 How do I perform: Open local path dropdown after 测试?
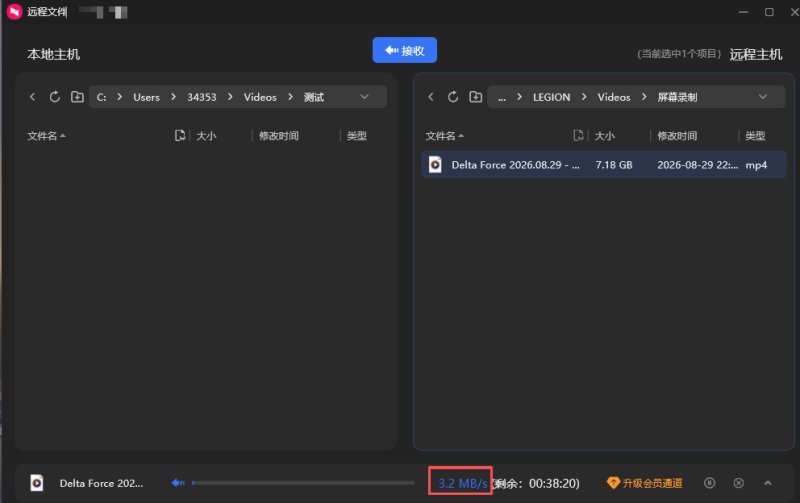click(364, 97)
